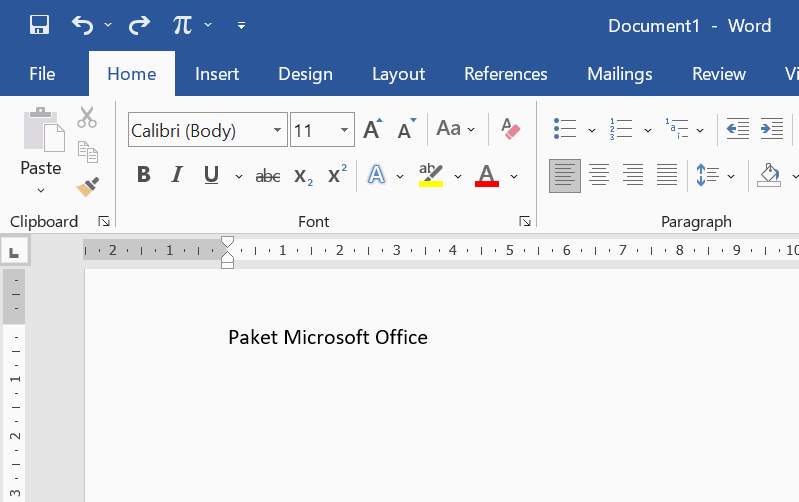Open the Design tab
This screenshot has width=799, height=502.
(x=305, y=74)
